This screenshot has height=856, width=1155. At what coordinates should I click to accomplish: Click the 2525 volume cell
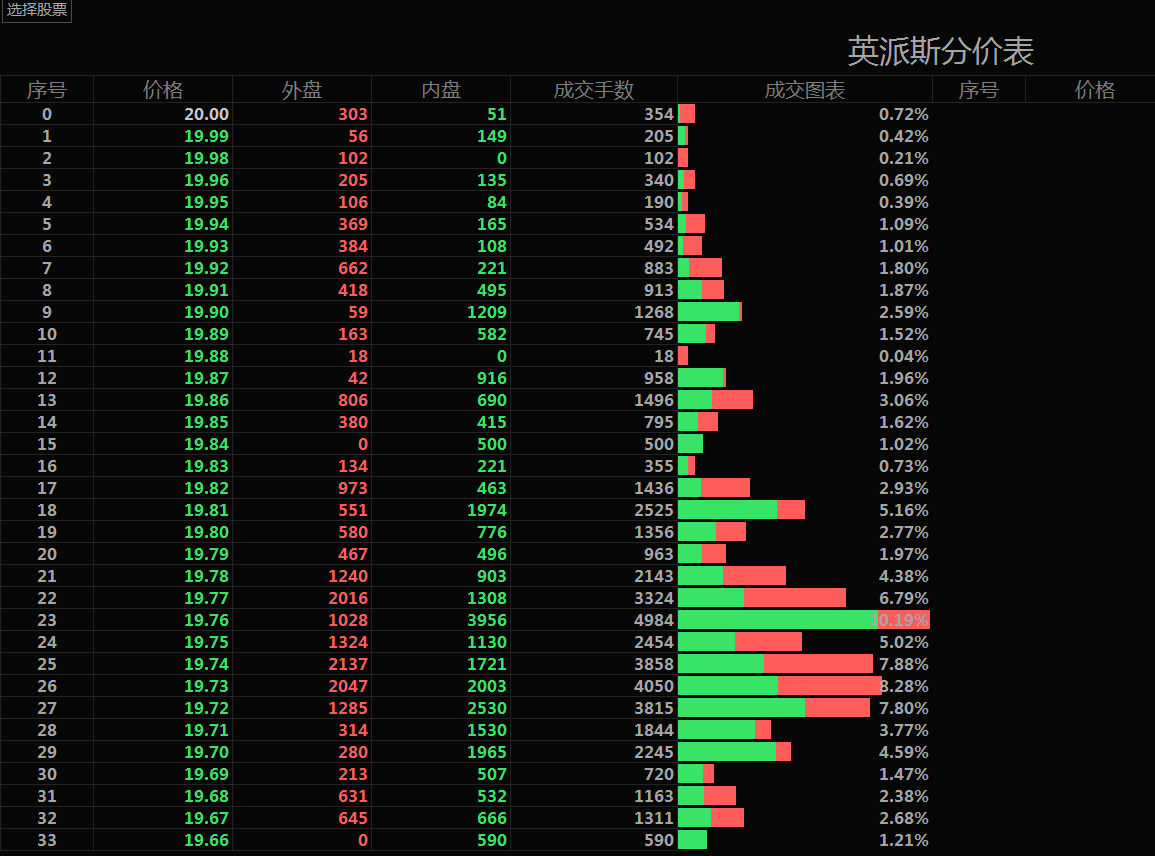654,511
